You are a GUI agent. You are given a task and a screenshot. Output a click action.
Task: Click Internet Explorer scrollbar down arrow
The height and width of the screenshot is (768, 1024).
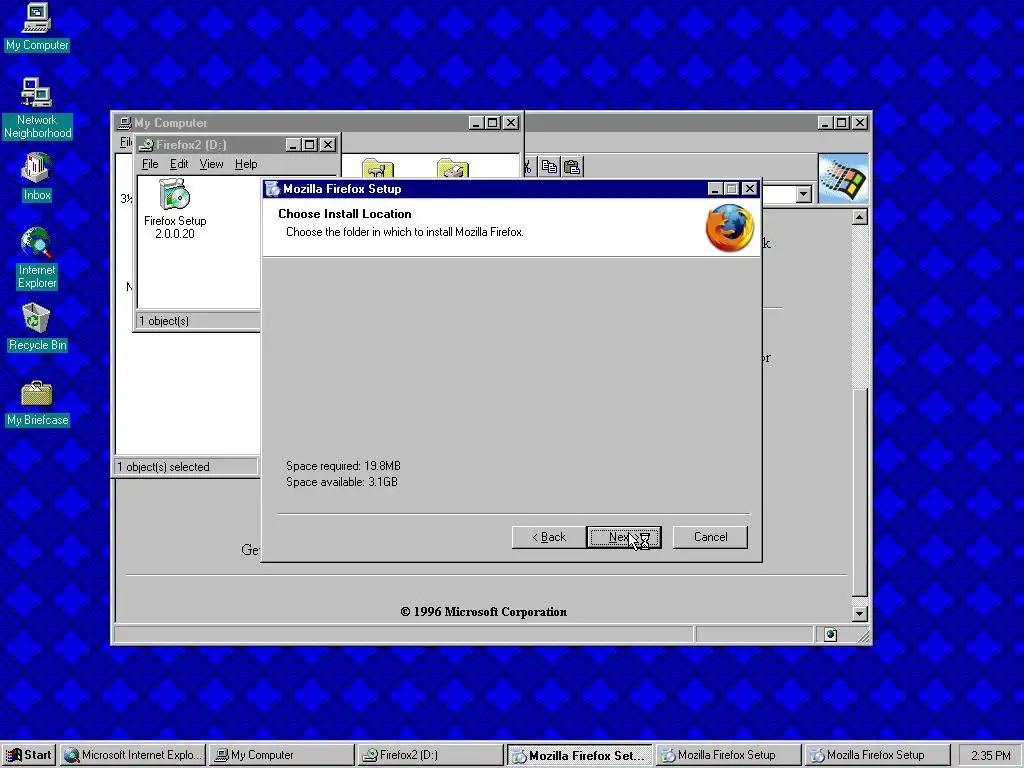point(860,613)
